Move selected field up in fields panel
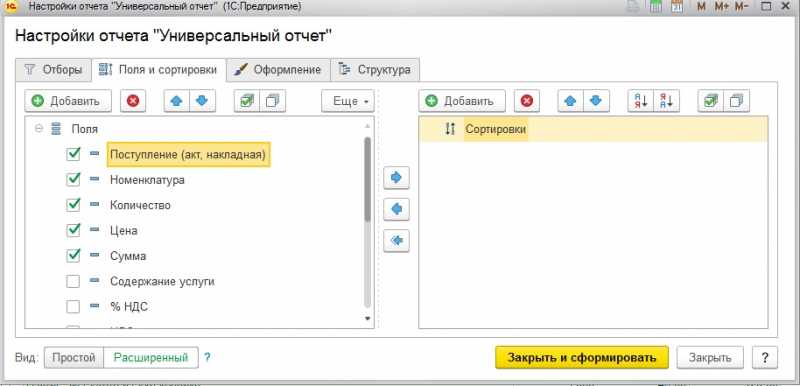800x386 pixels. coord(177,101)
